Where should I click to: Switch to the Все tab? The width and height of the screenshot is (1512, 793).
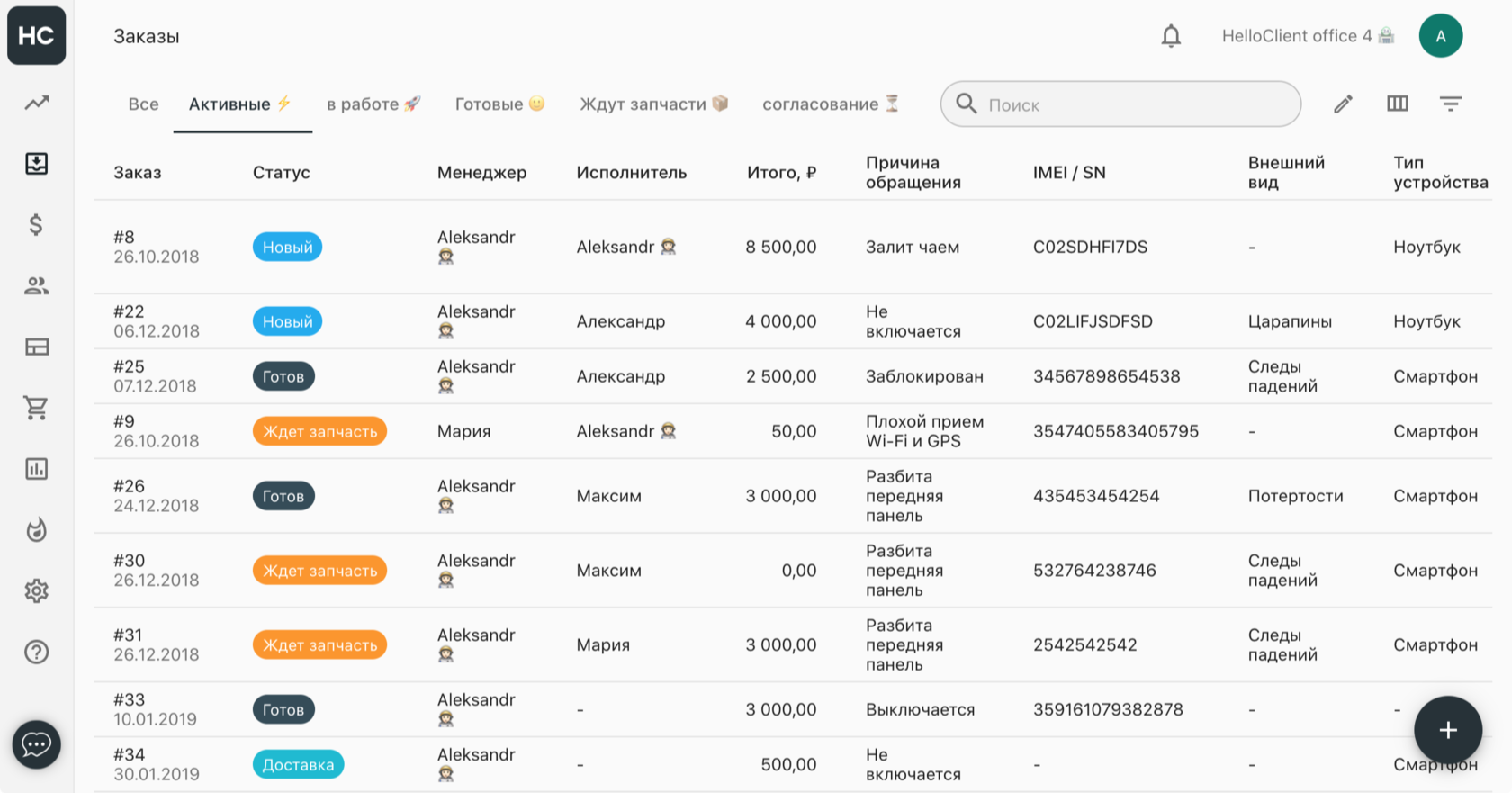click(143, 104)
